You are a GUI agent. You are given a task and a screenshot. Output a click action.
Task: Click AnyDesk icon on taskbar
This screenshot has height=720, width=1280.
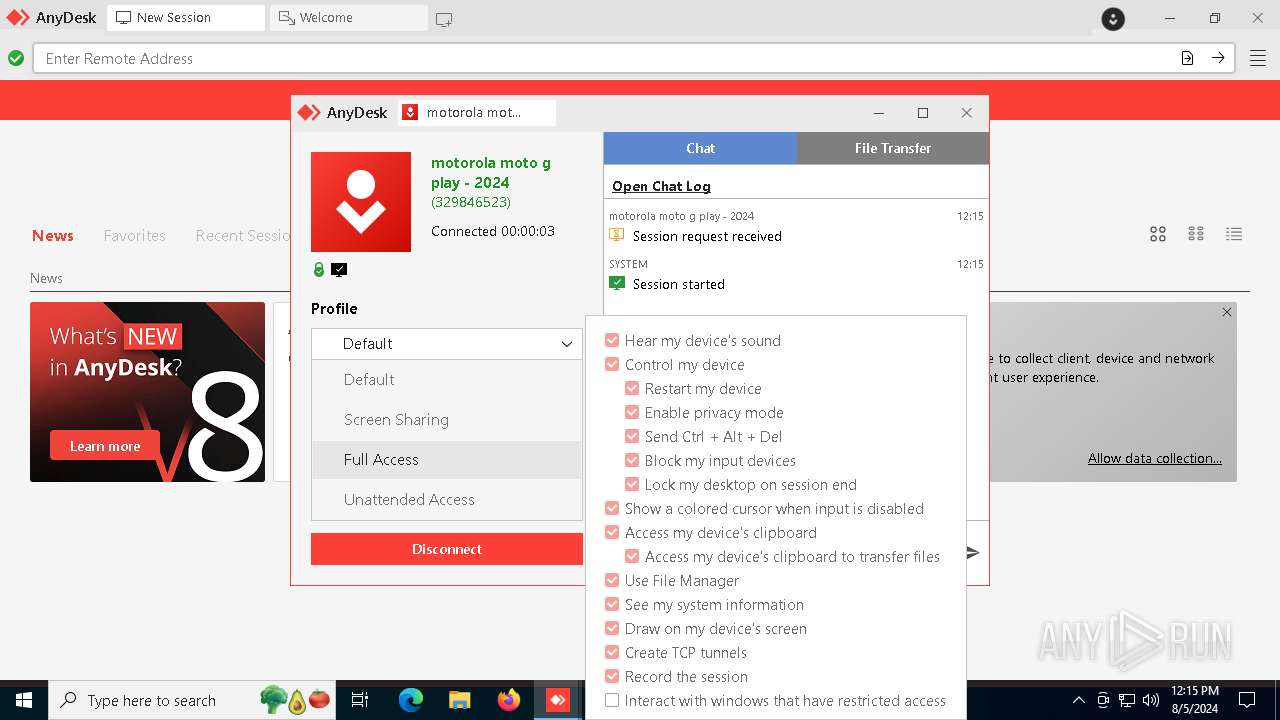[558, 700]
